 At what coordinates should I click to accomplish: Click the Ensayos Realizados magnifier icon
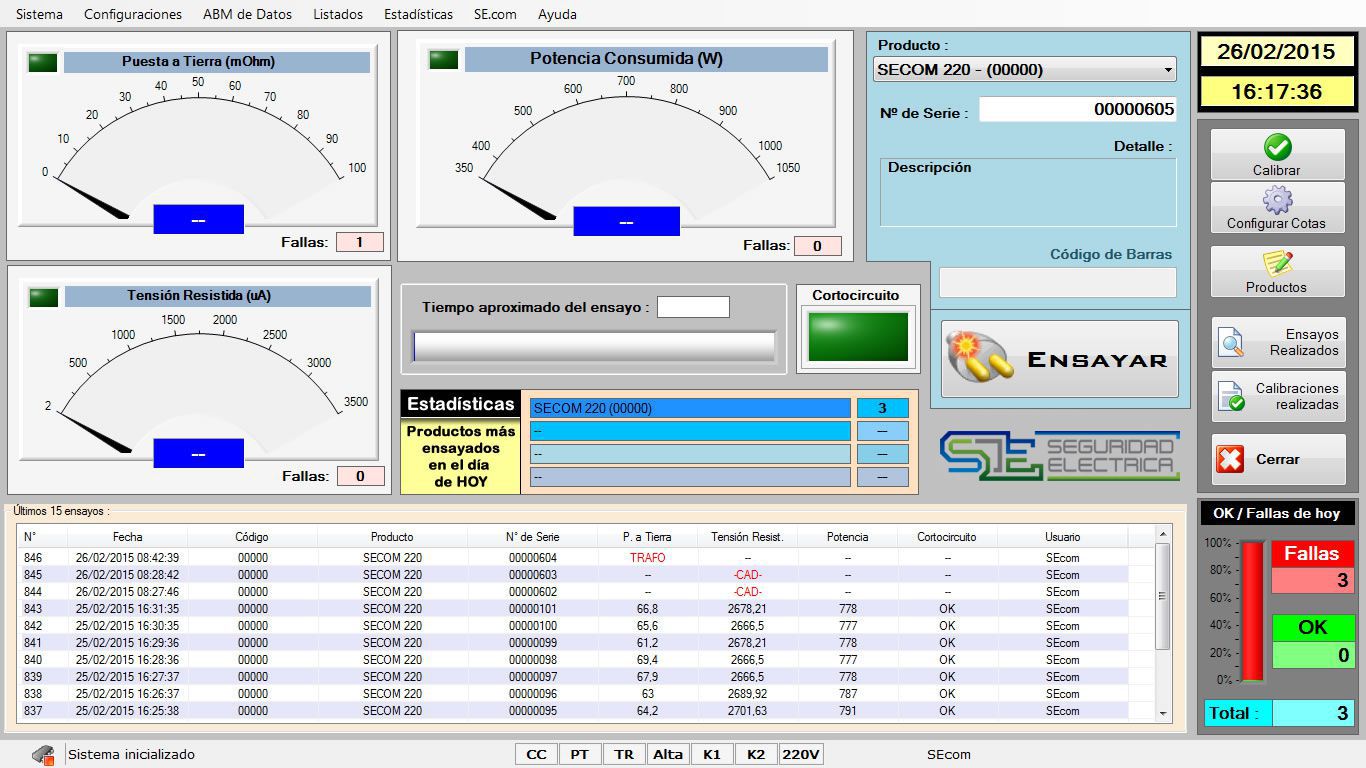(1231, 343)
